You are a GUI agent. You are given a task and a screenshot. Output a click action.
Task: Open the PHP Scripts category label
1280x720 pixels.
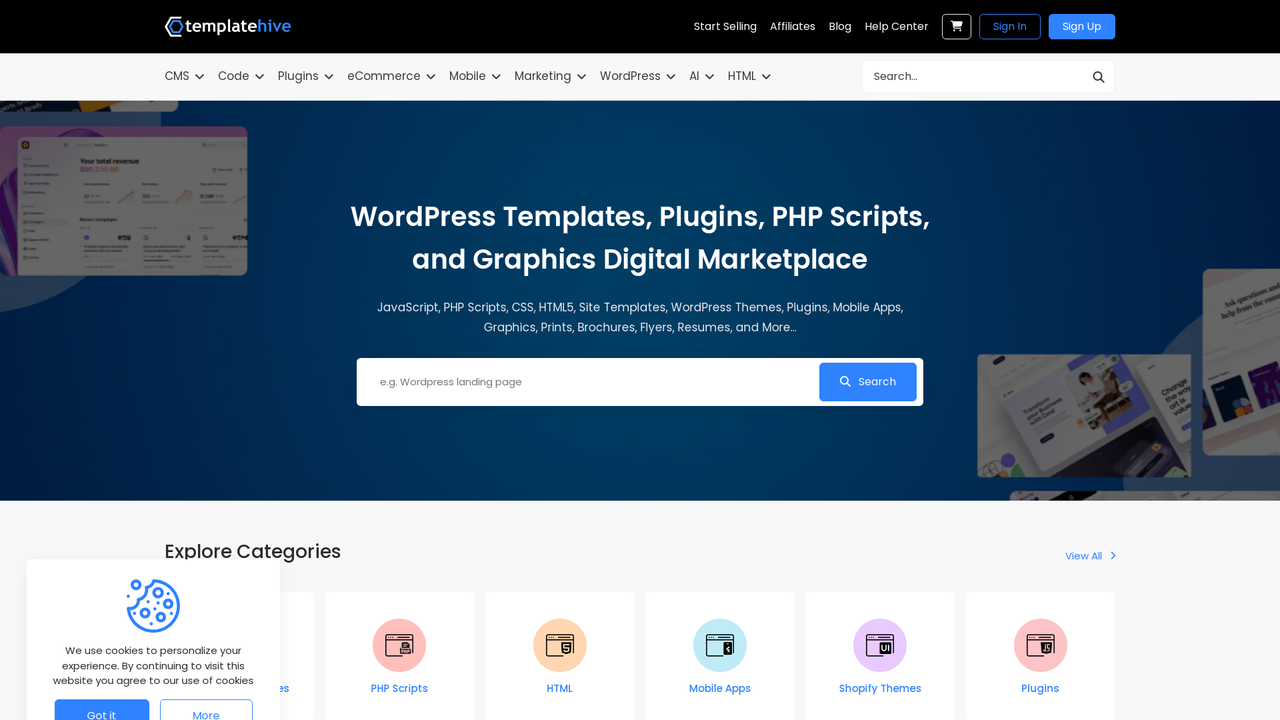[x=399, y=688]
